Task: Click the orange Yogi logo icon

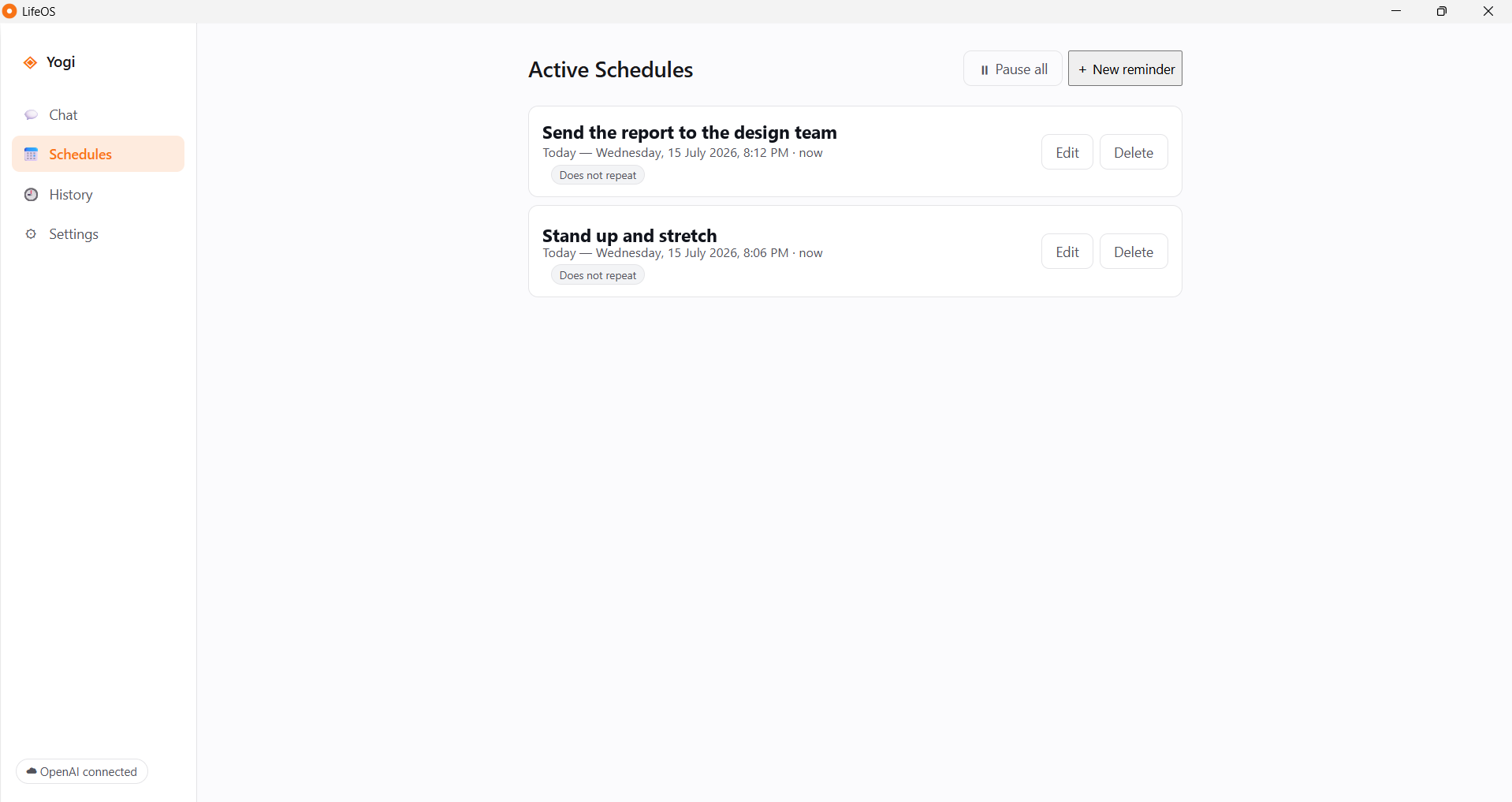Action: click(x=30, y=62)
